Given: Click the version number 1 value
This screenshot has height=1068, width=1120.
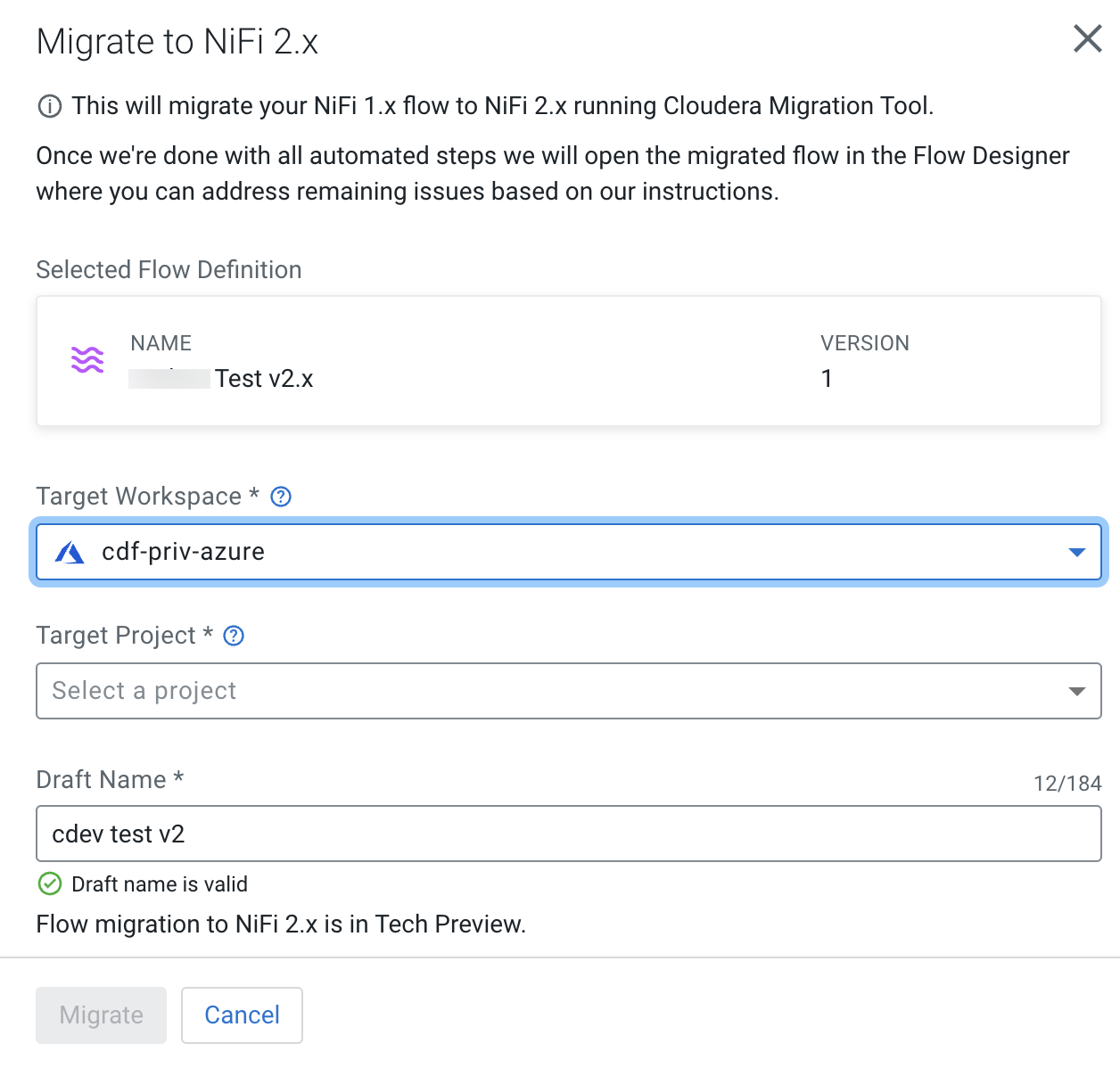Looking at the screenshot, I should (x=827, y=379).
